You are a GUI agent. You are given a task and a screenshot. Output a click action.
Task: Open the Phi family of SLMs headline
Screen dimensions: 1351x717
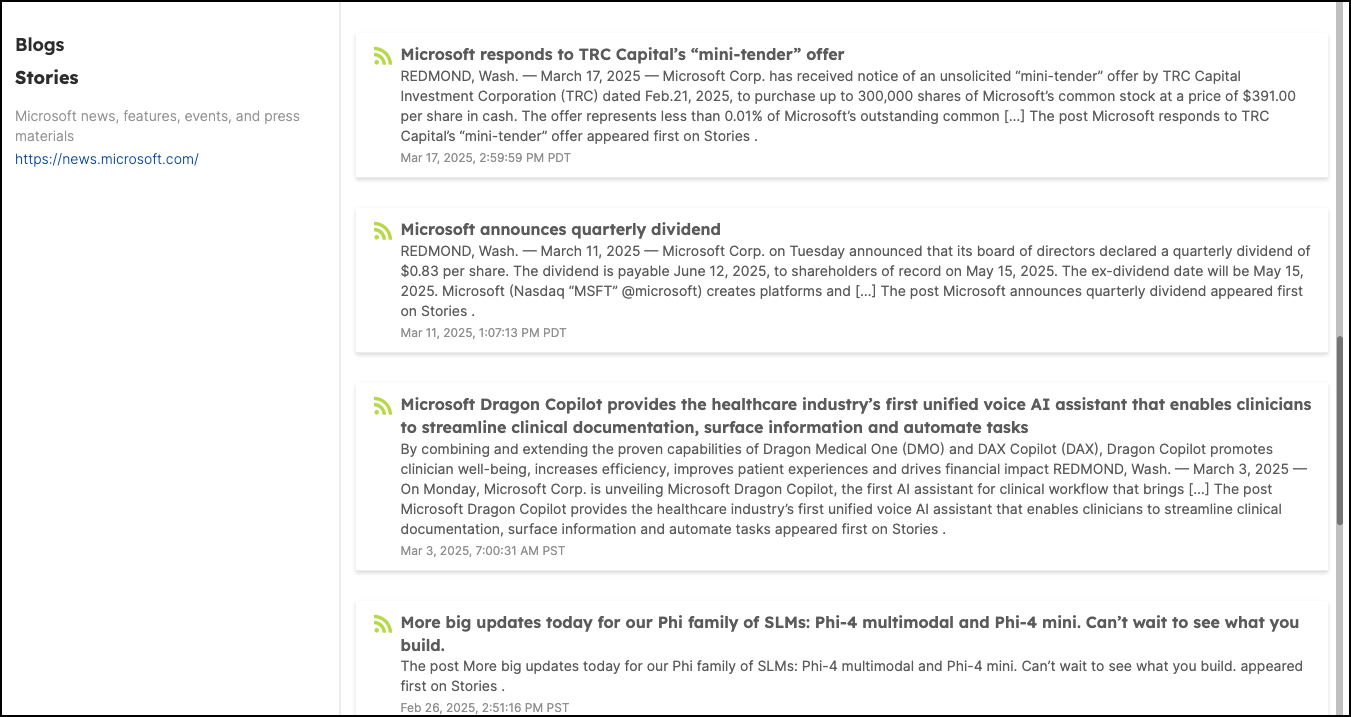pos(850,633)
